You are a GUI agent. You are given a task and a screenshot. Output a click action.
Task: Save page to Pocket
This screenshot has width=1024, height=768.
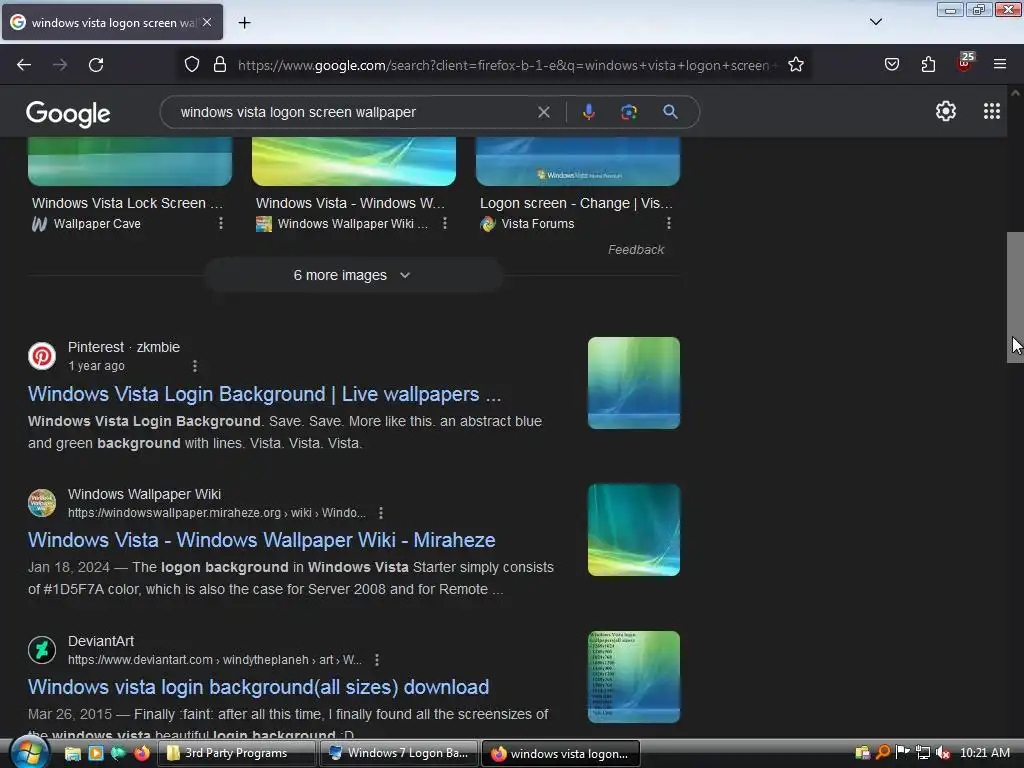(891, 64)
